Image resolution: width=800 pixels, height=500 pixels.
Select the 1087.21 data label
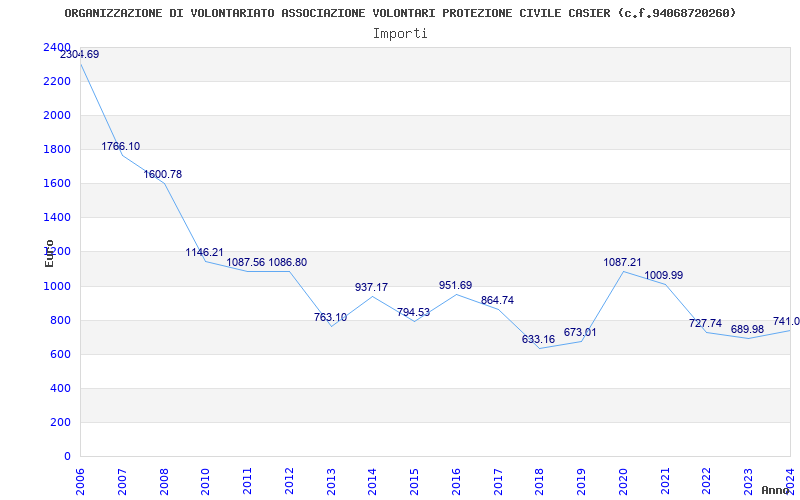click(622, 263)
